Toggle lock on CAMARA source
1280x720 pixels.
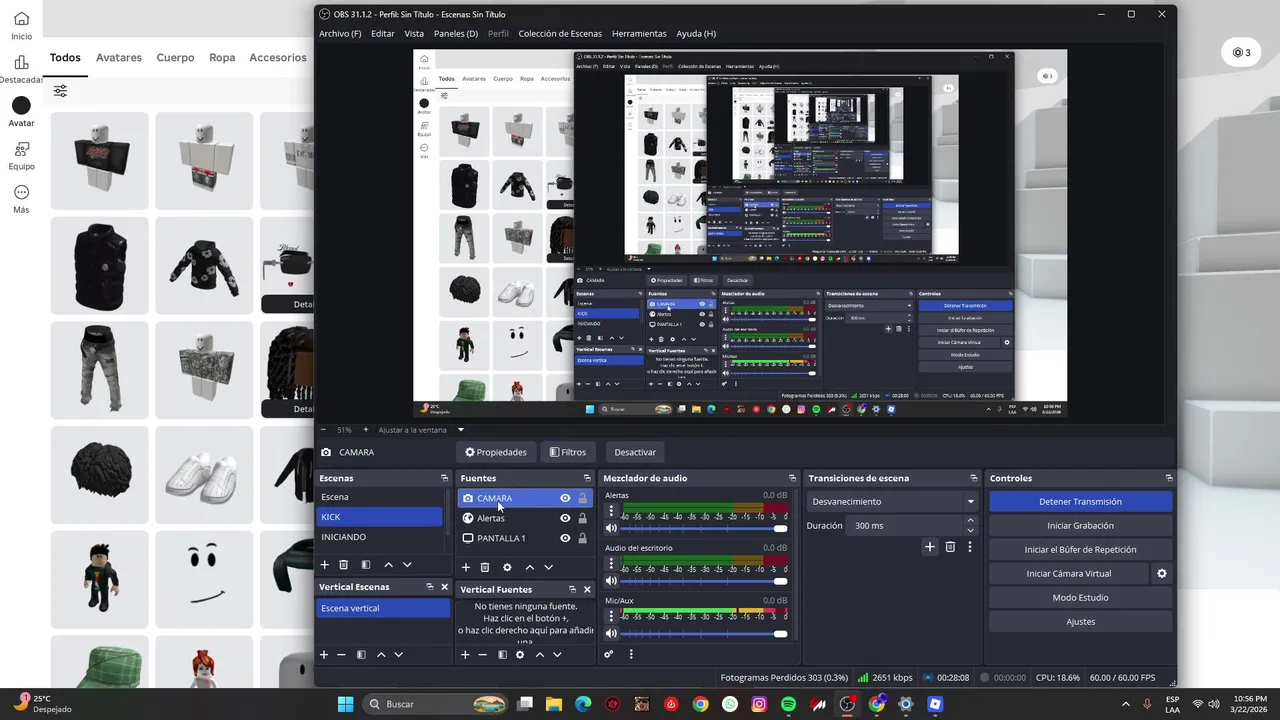point(582,498)
